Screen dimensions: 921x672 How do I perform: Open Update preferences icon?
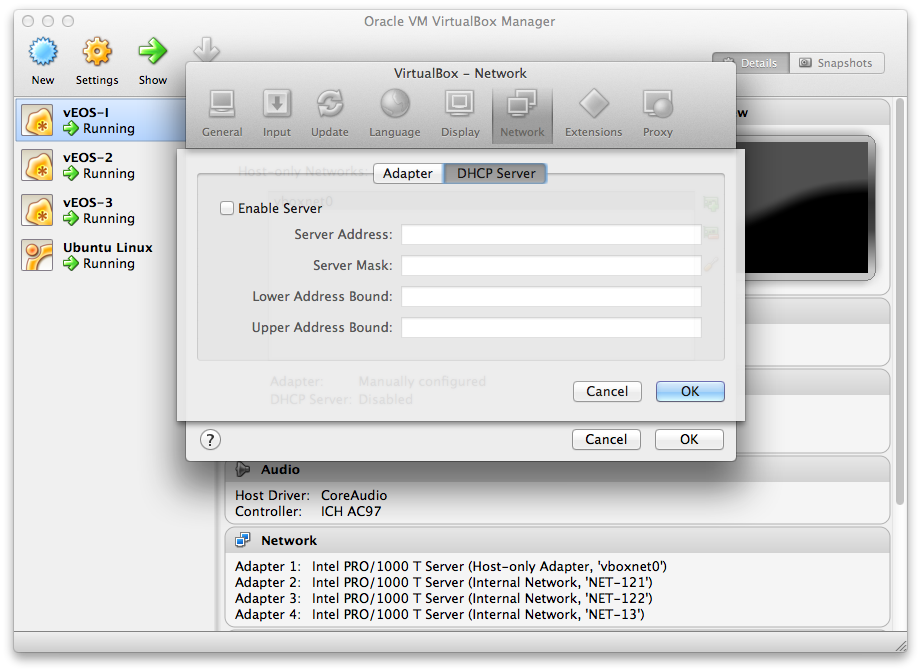coord(330,105)
